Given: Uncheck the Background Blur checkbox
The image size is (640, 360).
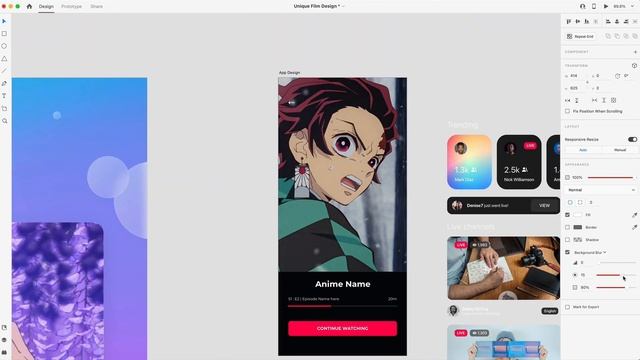Looking at the screenshot, I should point(567,252).
